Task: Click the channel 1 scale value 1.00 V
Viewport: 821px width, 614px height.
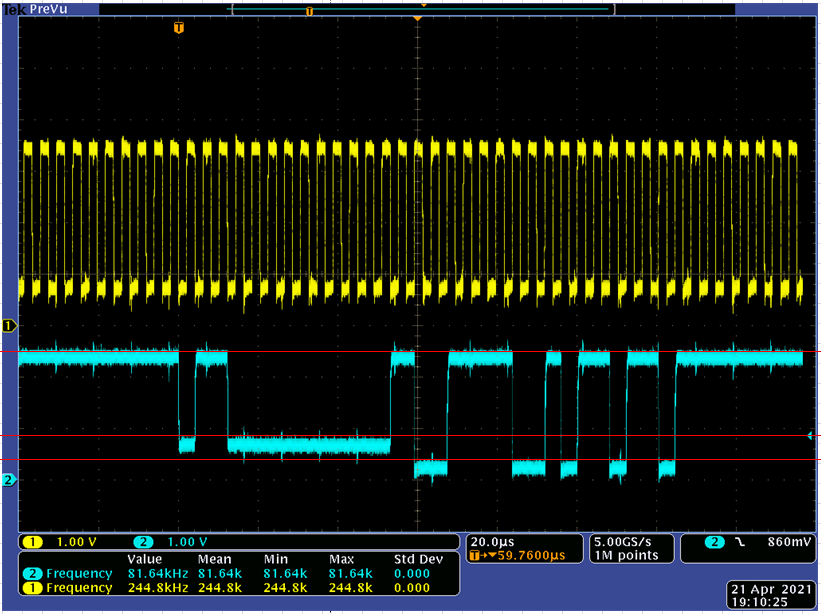Action: coord(76,542)
